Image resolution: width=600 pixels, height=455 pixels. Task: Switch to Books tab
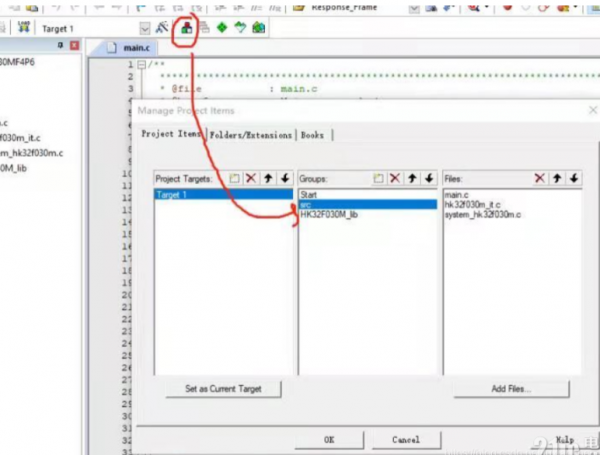click(x=313, y=135)
